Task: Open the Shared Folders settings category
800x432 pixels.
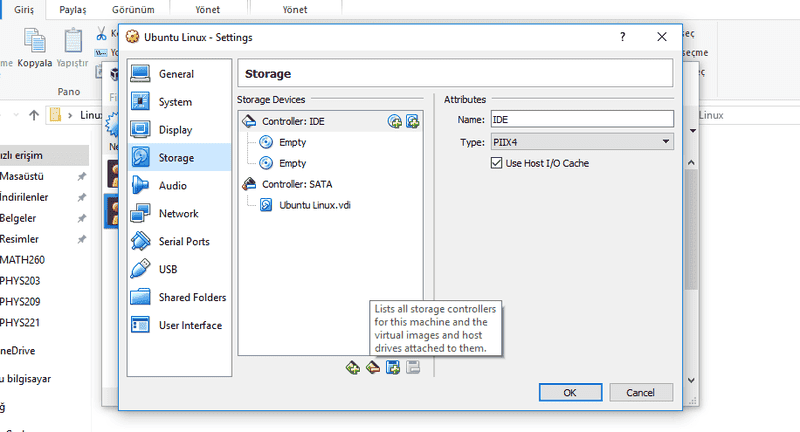Action: pyautogui.click(x=191, y=298)
